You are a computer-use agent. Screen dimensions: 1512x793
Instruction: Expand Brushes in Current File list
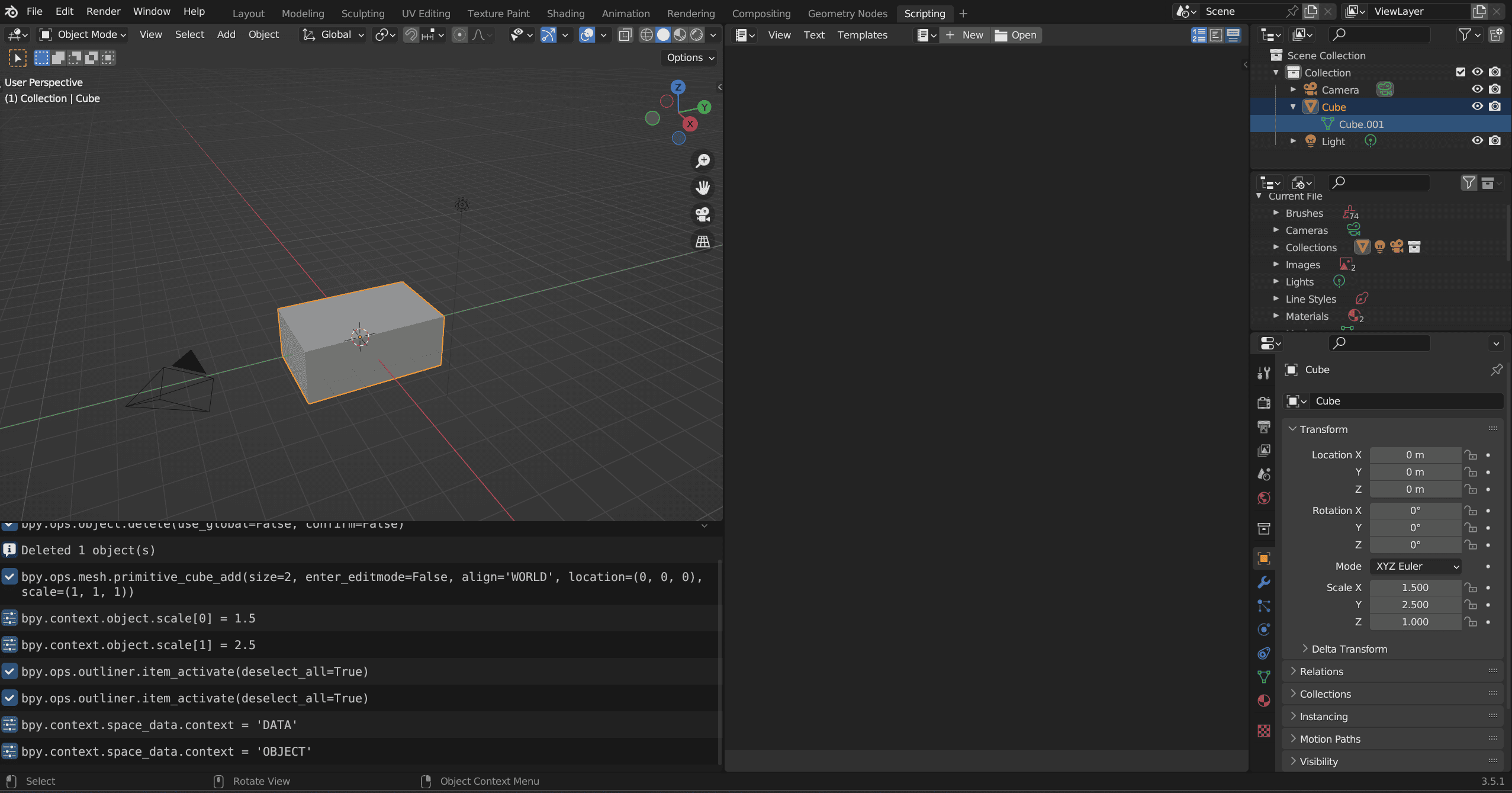point(1276,213)
